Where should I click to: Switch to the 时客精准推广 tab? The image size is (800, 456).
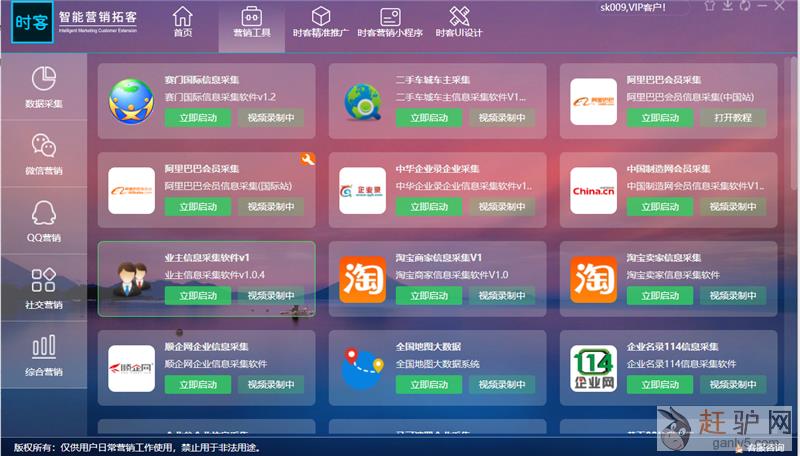point(321,22)
